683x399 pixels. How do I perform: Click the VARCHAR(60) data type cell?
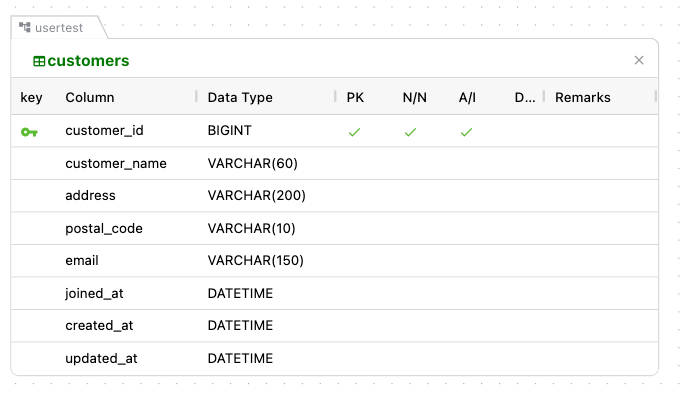(253, 163)
